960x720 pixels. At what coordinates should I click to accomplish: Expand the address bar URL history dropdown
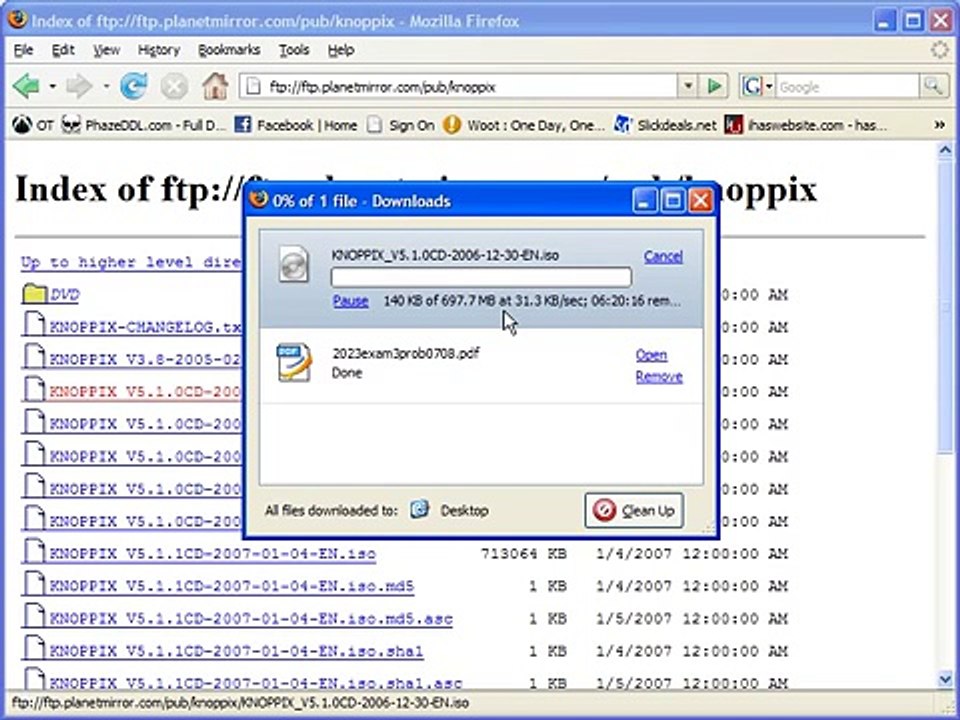tap(688, 86)
